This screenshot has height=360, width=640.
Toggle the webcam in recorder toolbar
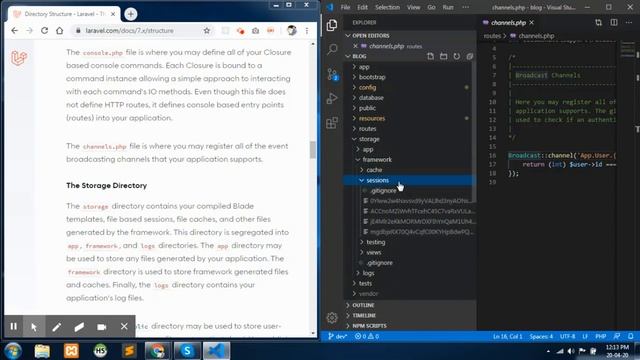click(102, 327)
